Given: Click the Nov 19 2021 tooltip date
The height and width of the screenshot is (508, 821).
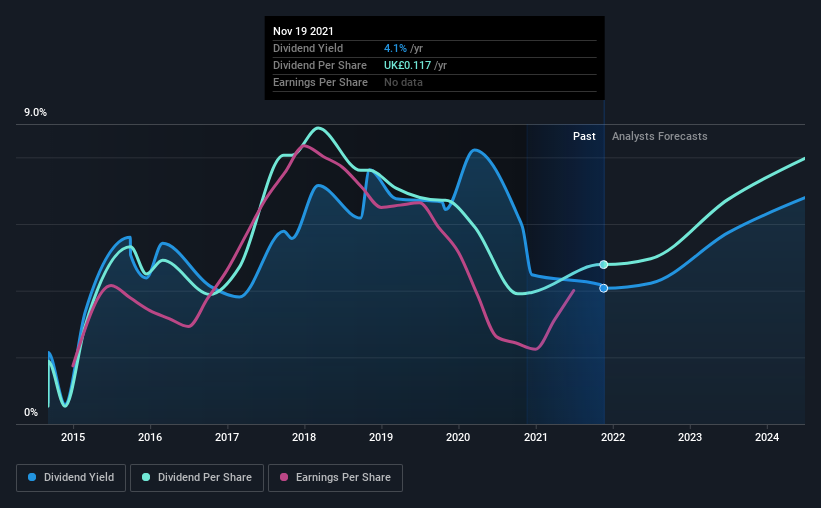Looking at the screenshot, I should click(x=303, y=31).
